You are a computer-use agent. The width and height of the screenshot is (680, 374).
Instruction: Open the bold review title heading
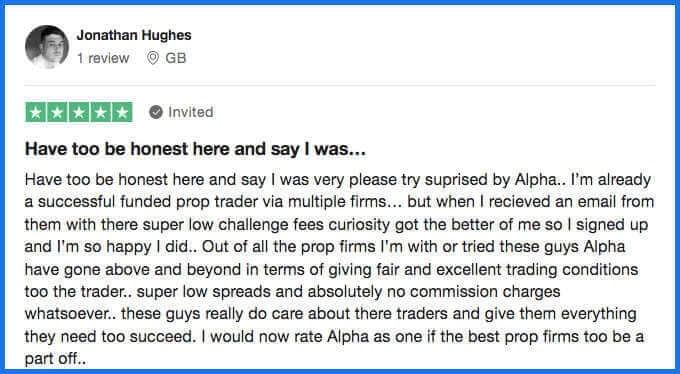coord(196,149)
